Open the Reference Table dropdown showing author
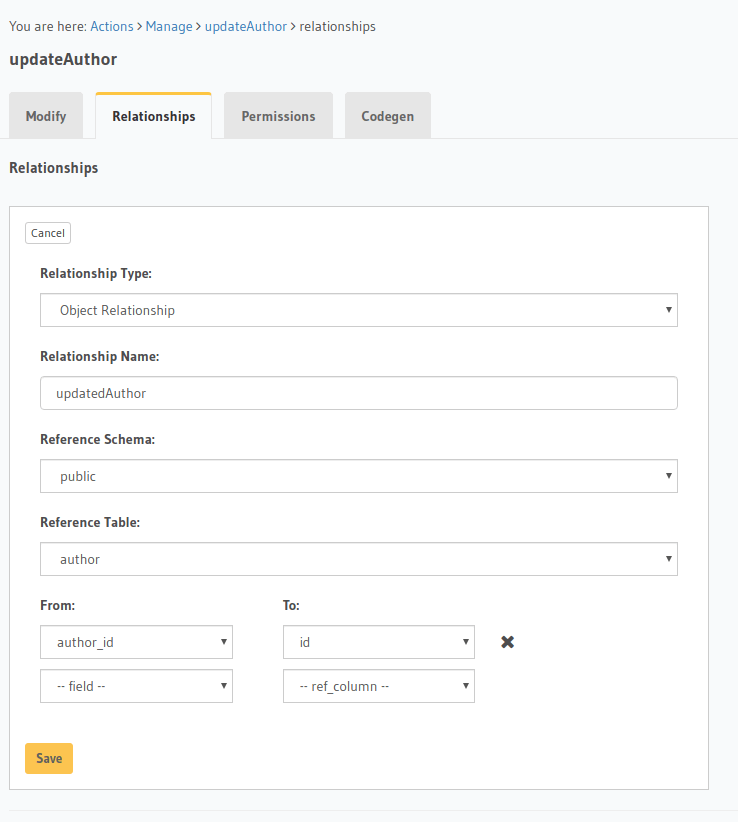 tap(358, 559)
